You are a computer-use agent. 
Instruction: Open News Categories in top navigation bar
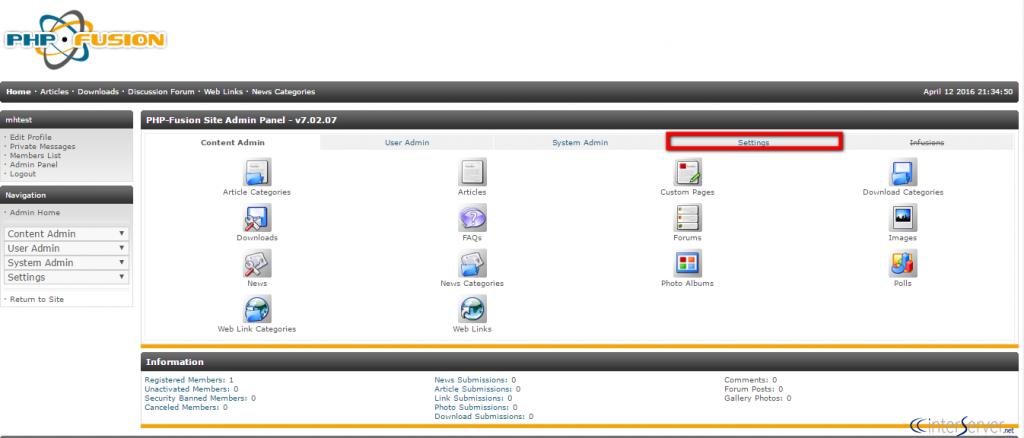283,92
